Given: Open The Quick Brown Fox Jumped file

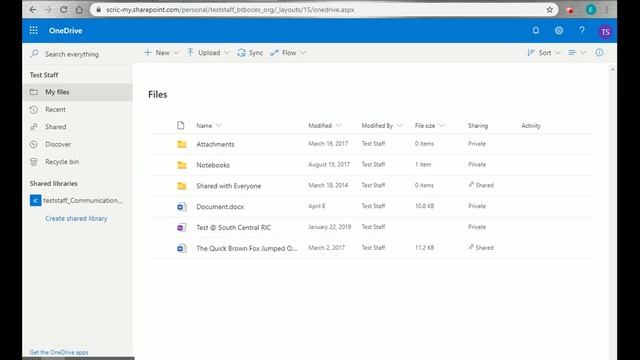Looking at the screenshot, I should pos(247,248).
